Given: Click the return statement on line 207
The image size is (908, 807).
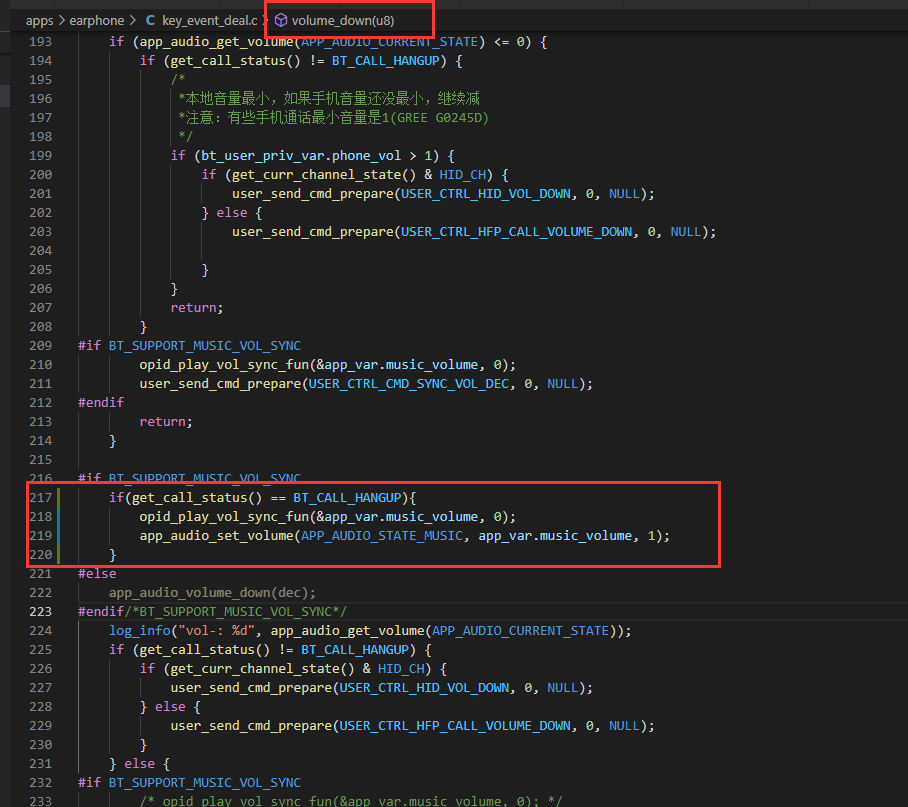Looking at the screenshot, I should point(196,308).
